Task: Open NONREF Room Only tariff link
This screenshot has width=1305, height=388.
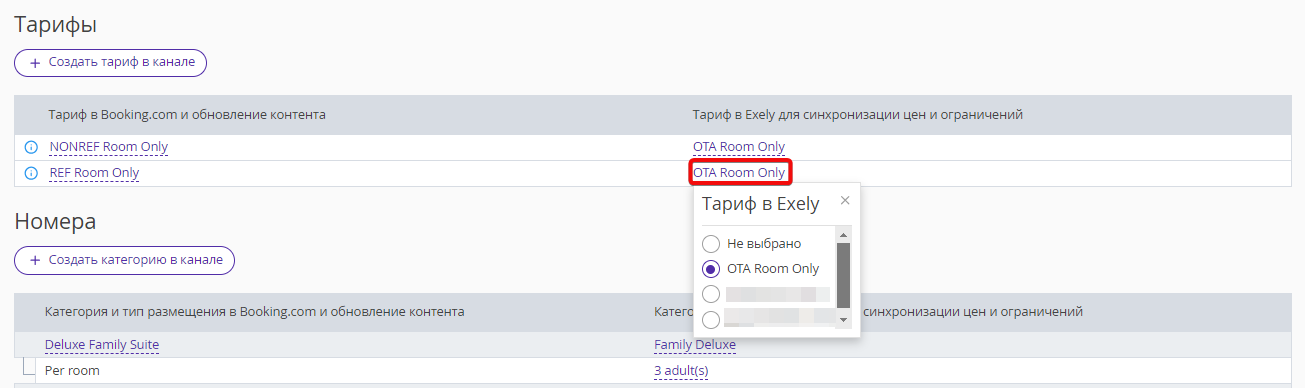Action: [108, 147]
